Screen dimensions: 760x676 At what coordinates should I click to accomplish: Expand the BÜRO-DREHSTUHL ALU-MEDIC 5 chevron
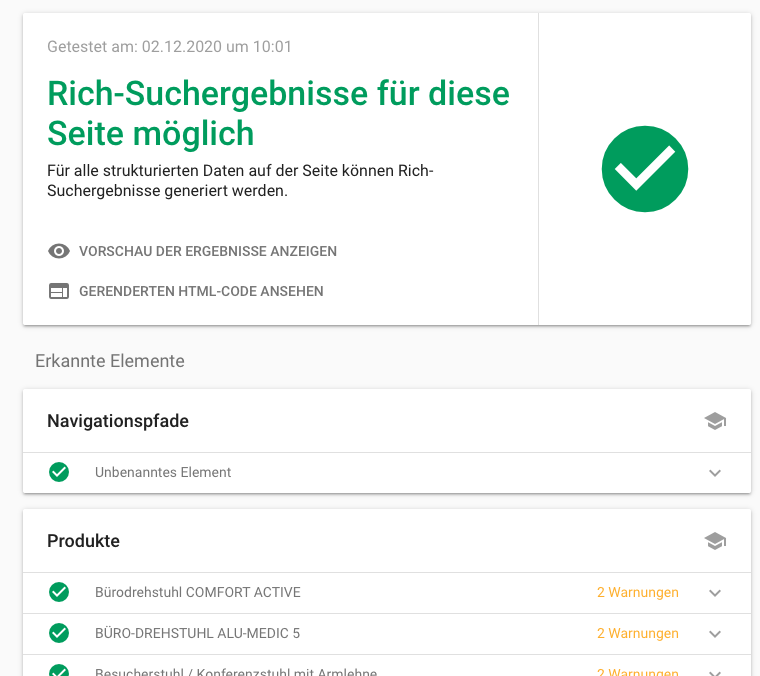pos(715,634)
